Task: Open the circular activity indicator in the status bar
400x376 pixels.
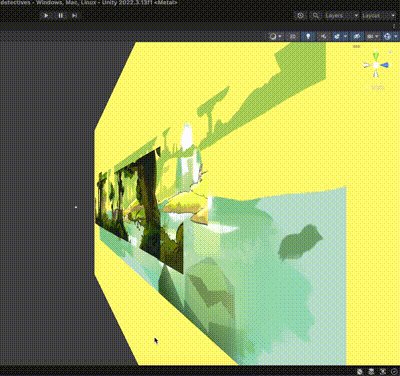Action: pos(394,371)
